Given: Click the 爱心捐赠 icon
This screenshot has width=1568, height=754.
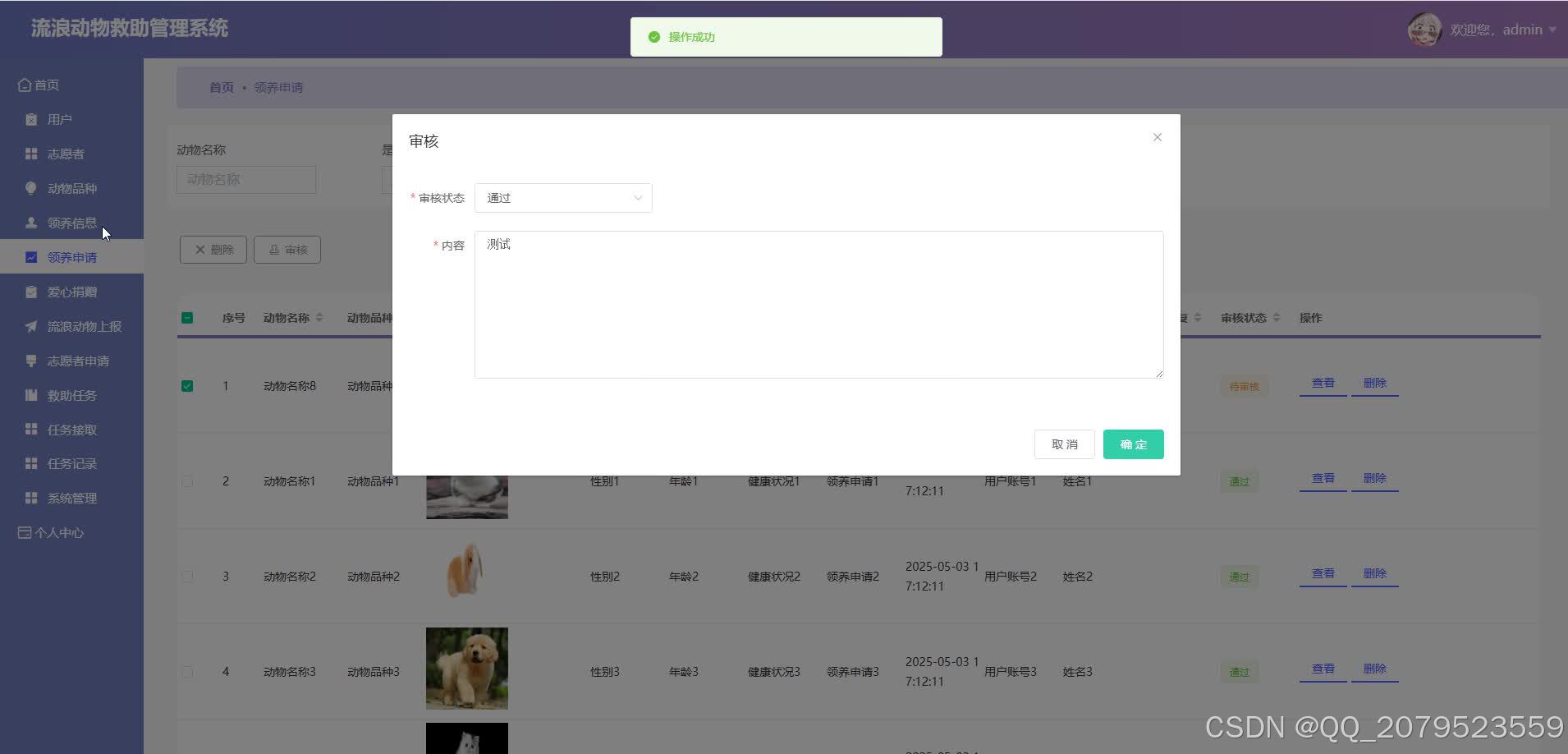Looking at the screenshot, I should (30, 292).
